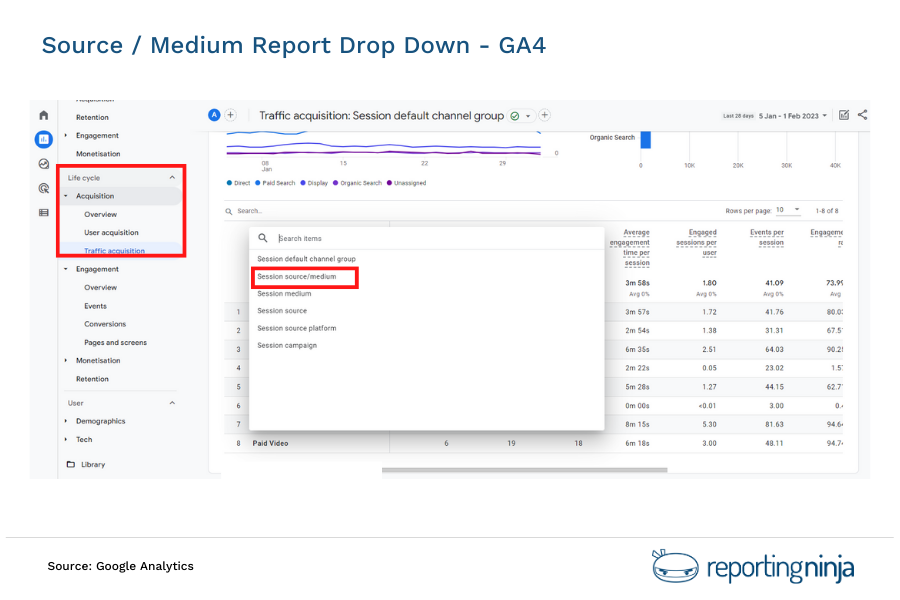The height and width of the screenshot is (600, 900).
Task: Click the blue A comparison badge
Action: point(214,115)
